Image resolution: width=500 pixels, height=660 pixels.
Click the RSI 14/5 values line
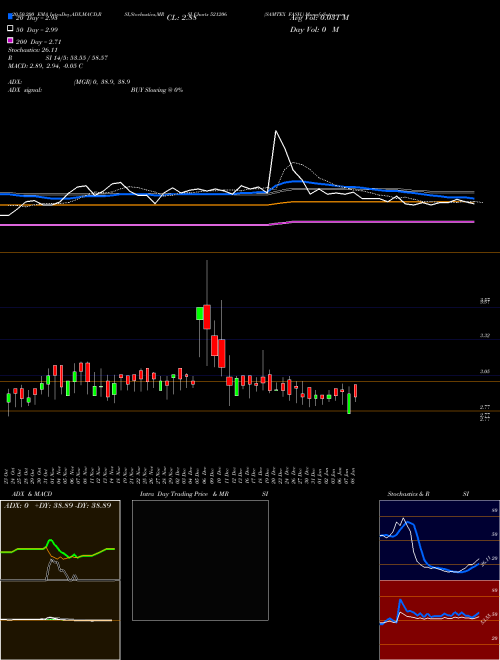[58, 58]
